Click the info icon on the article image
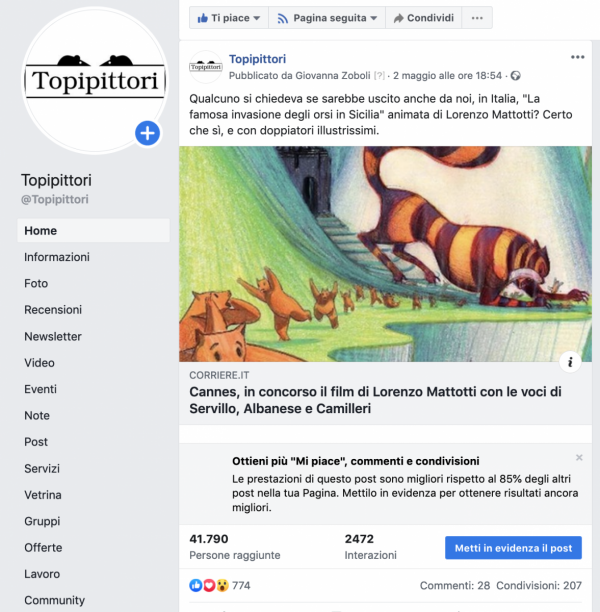Screen dimensions: 600x612 click(570, 362)
